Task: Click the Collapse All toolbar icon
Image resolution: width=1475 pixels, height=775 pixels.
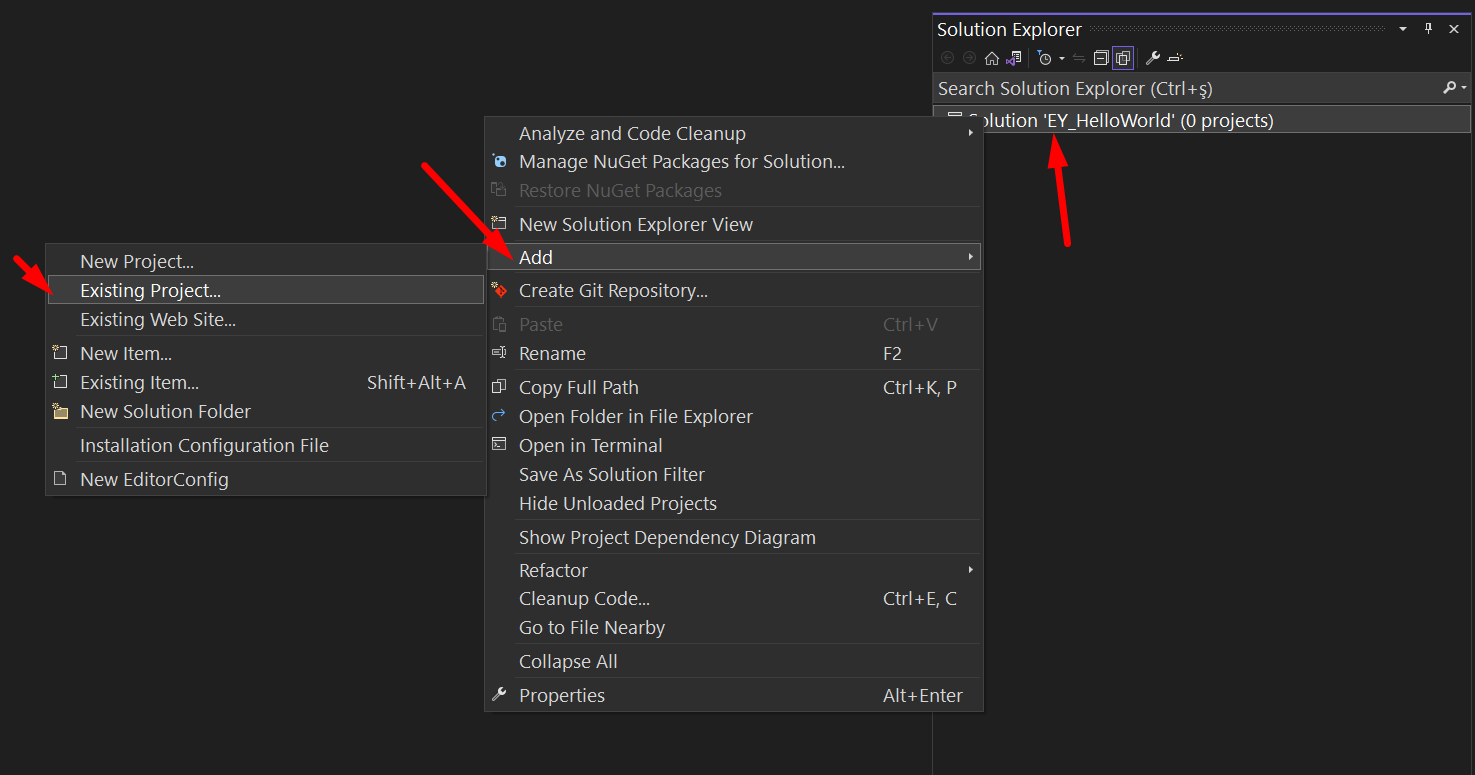Action: click(1101, 58)
